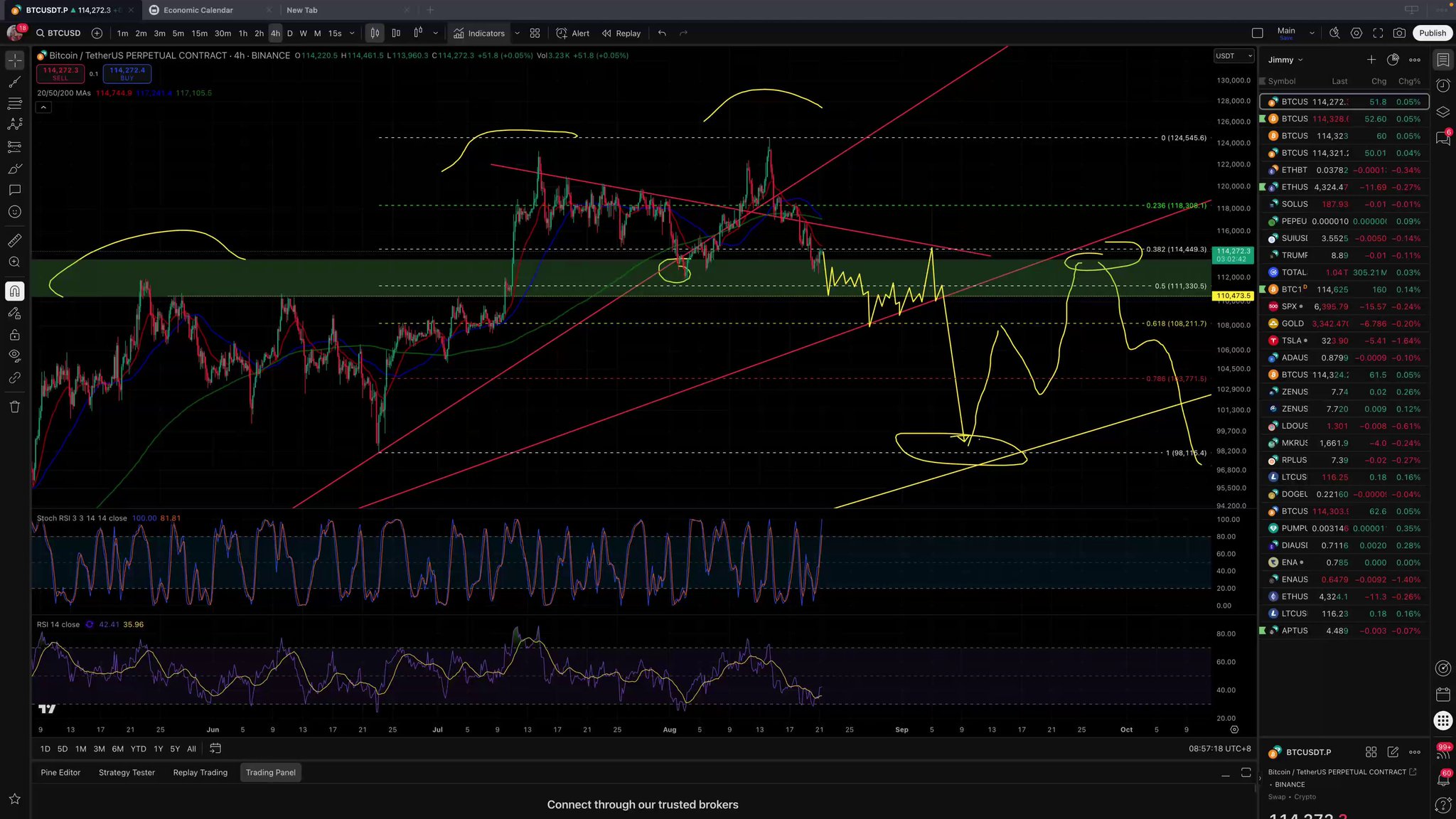Open the watchlist more options menu
Viewport: 1456px width, 819px height.
click(1415, 60)
